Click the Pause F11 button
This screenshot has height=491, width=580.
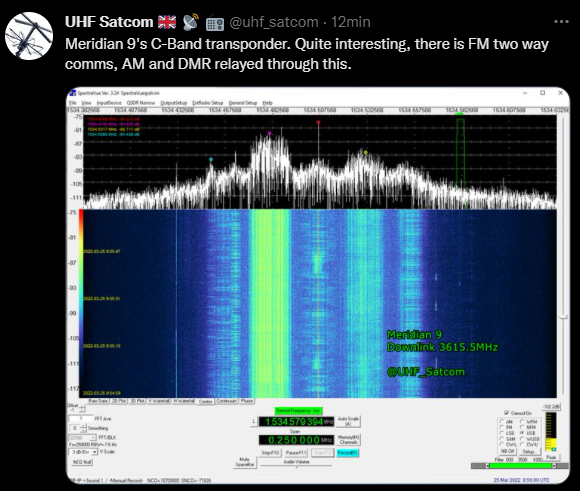[x=296, y=453]
